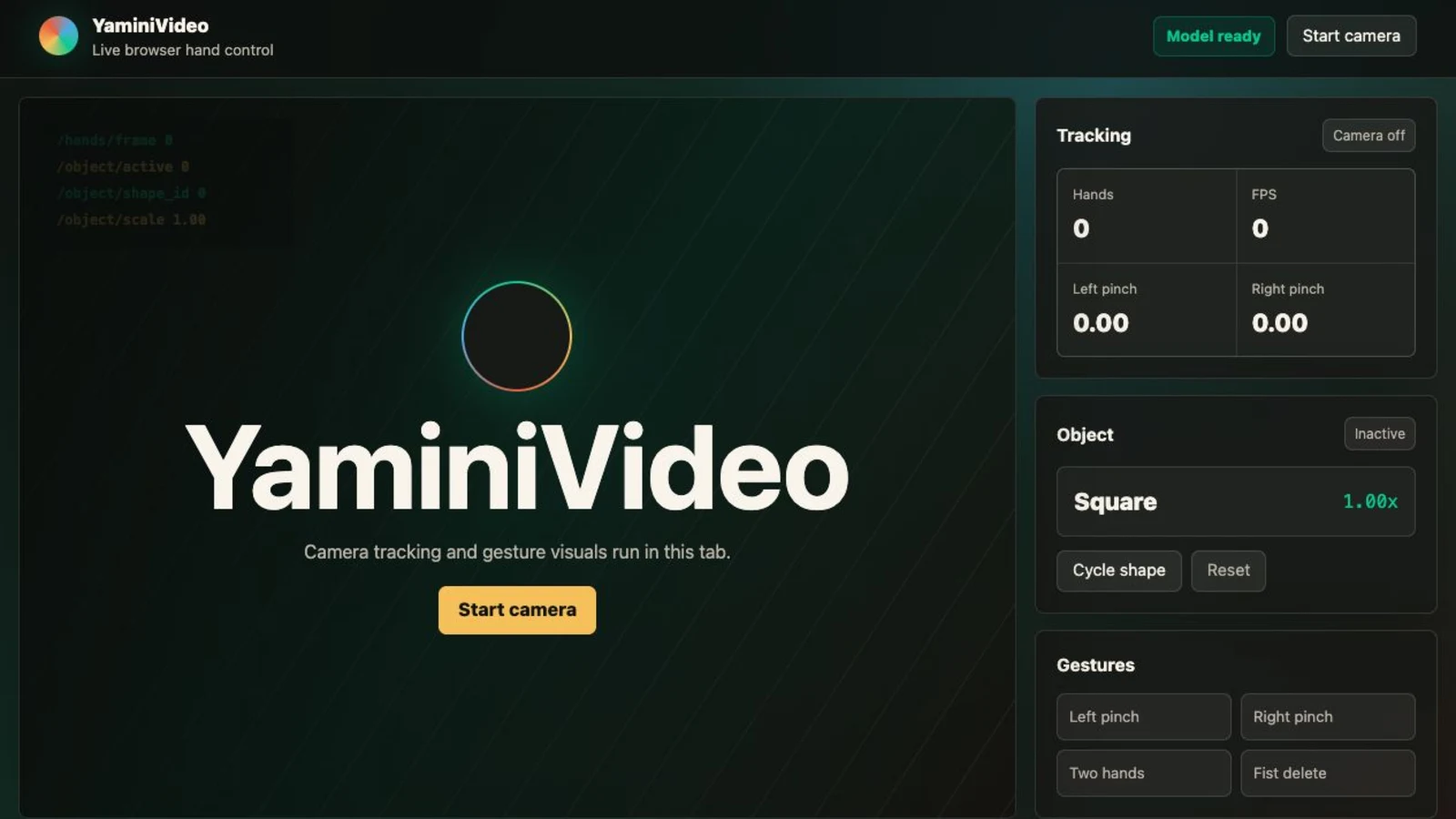Click the Square shape name
1456x819 pixels.
point(1115,502)
